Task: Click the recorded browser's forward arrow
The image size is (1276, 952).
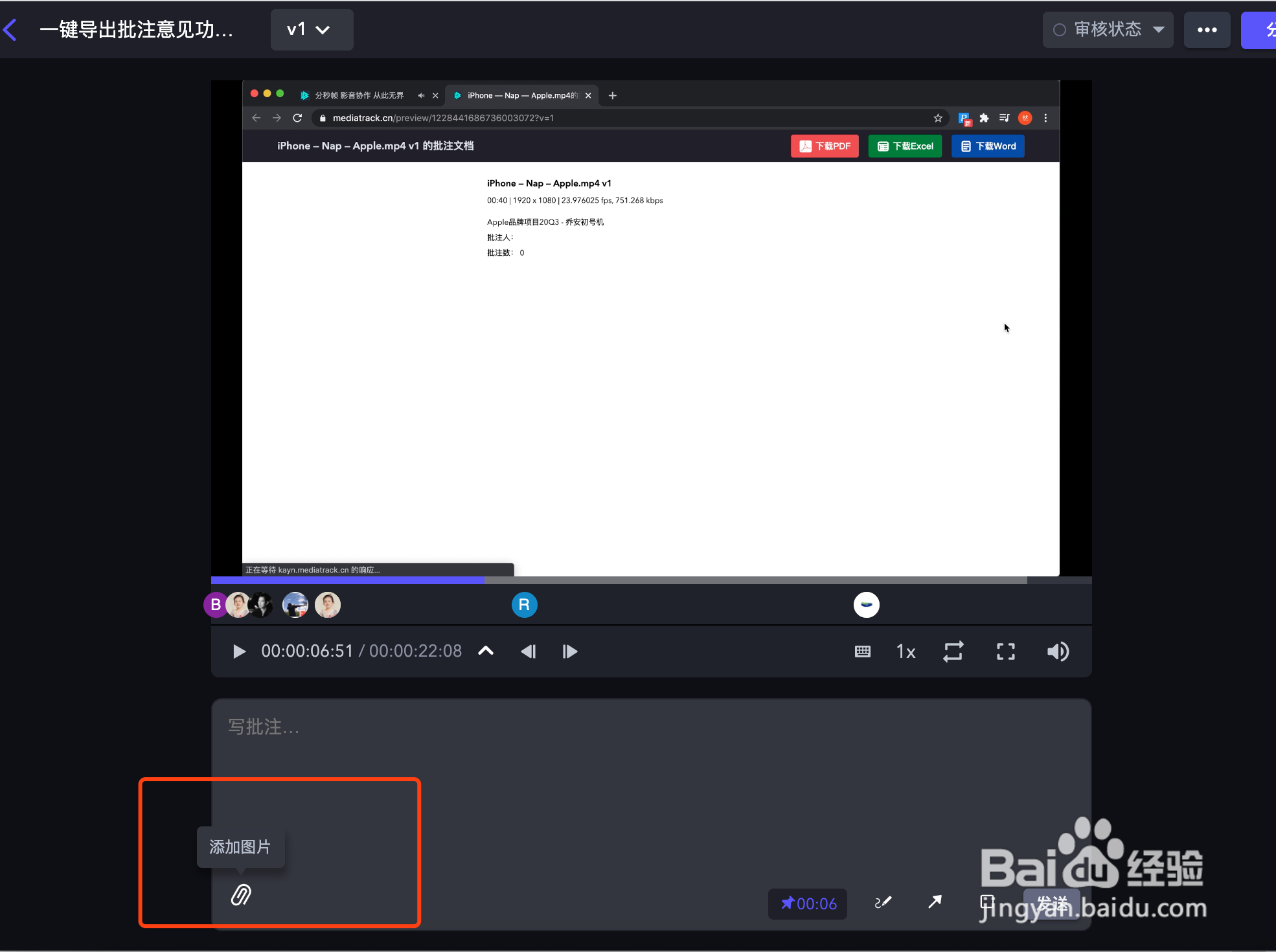Action: (277, 118)
